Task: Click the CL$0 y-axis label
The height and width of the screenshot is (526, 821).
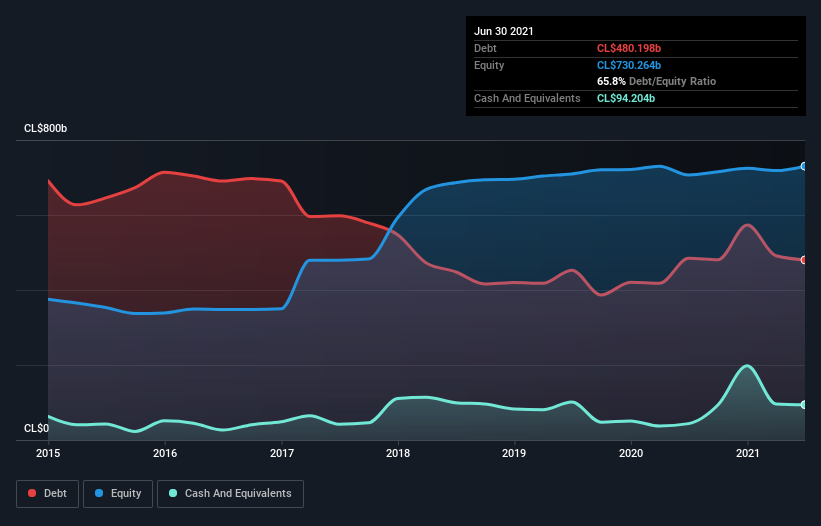Action: (37, 428)
